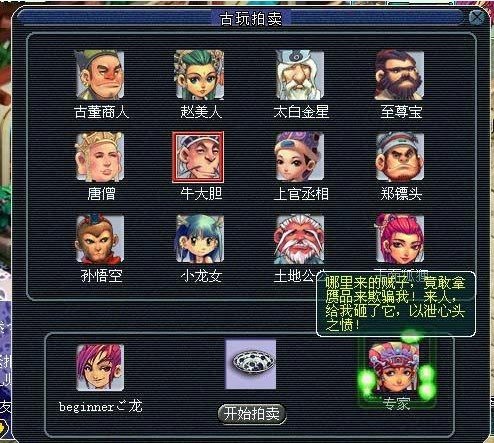Close the 古玩拍卖 window

coord(477,17)
